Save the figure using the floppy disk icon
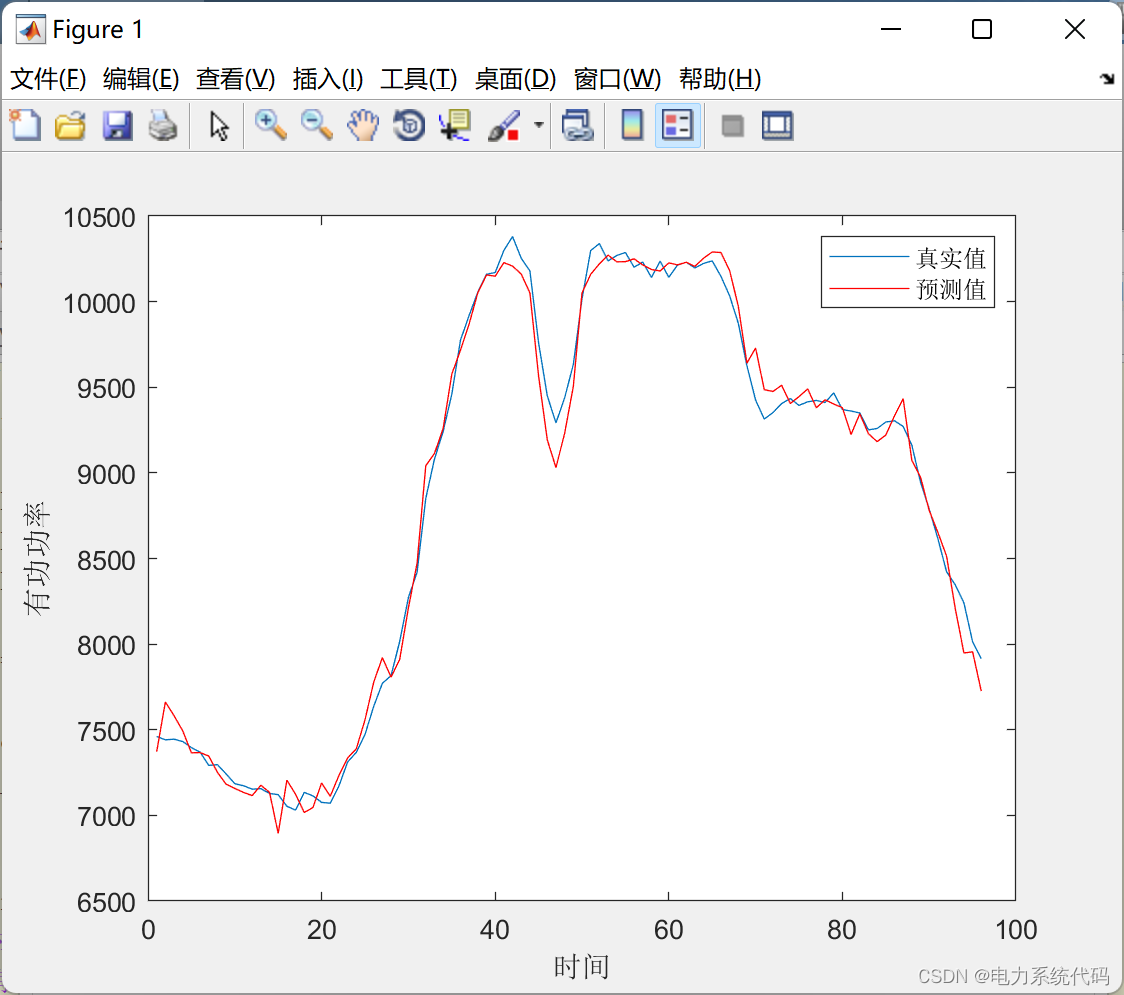This screenshot has height=995, width=1124. pyautogui.click(x=117, y=126)
